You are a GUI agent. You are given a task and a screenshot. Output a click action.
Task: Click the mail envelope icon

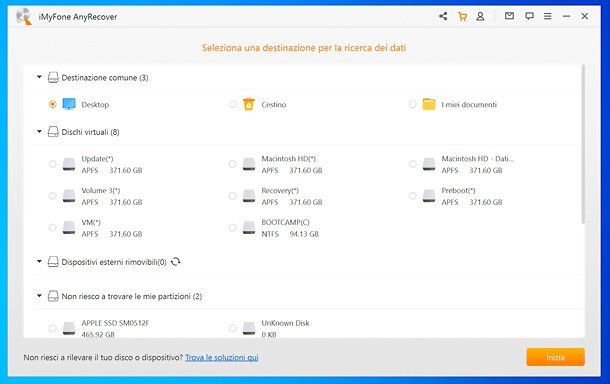click(509, 16)
